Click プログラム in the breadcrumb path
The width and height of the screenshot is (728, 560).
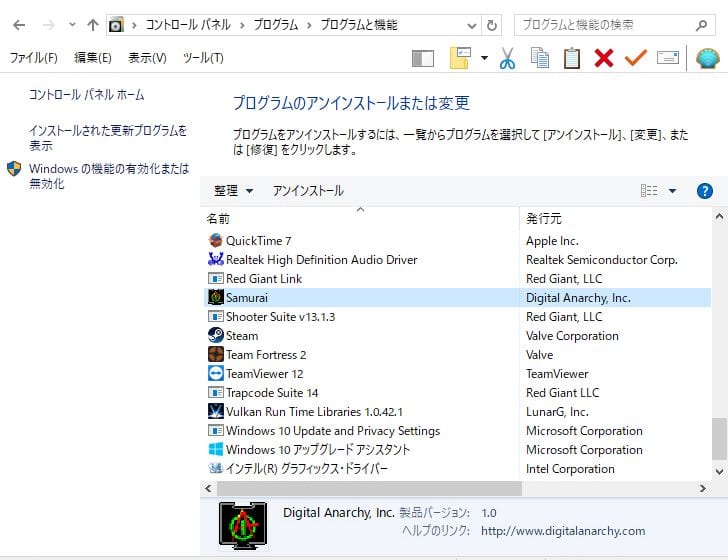(x=276, y=25)
